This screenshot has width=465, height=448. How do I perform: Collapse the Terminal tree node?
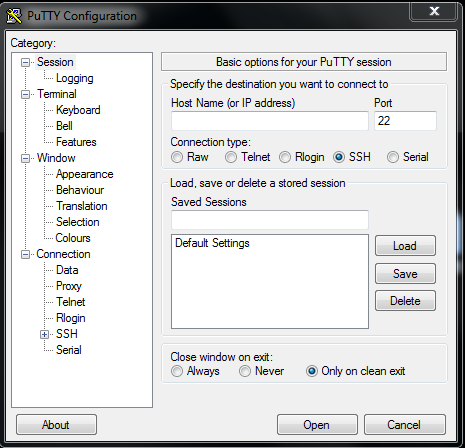point(25,94)
